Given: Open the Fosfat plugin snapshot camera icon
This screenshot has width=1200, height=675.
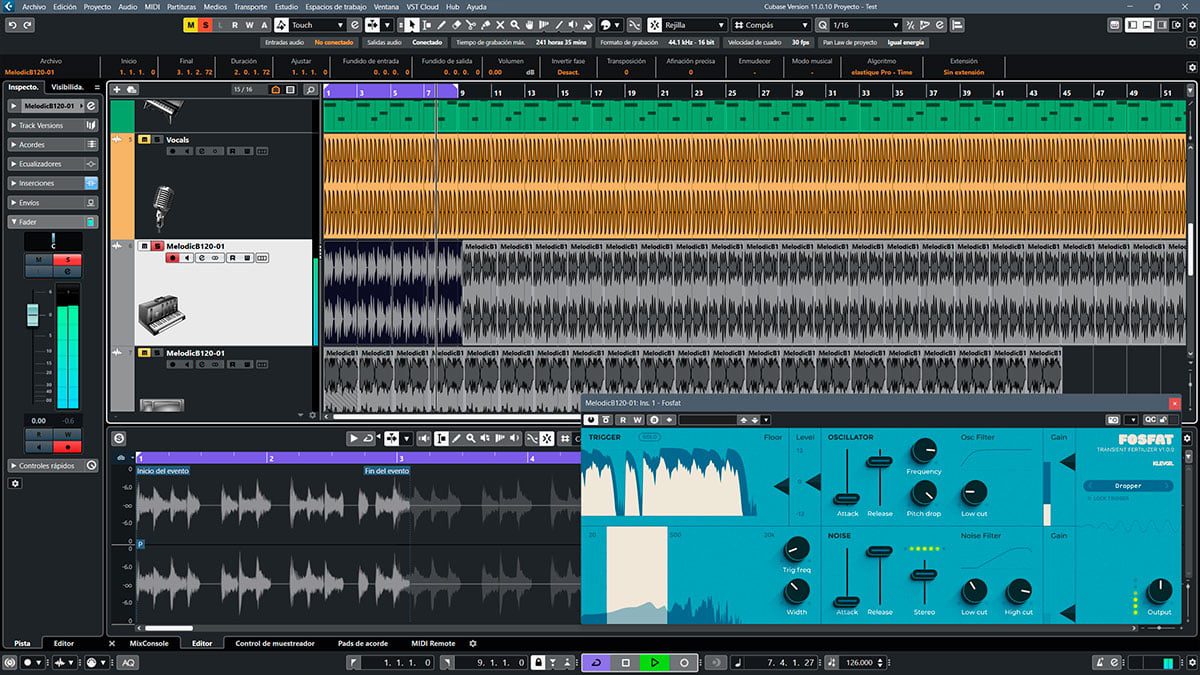Looking at the screenshot, I should point(1113,420).
